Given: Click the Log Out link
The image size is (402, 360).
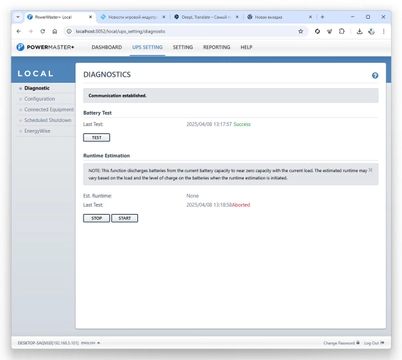Looking at the screenshot, I should tap(374, 343).
